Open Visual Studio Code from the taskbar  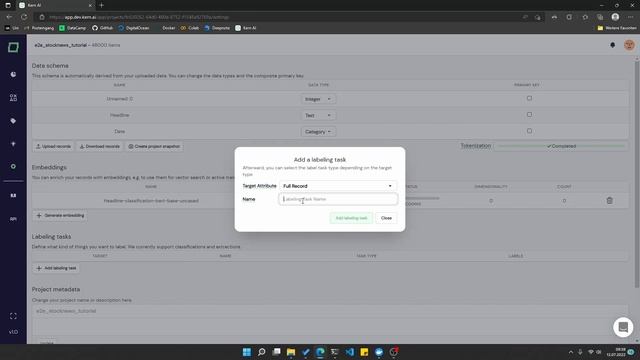pos(349,352)
